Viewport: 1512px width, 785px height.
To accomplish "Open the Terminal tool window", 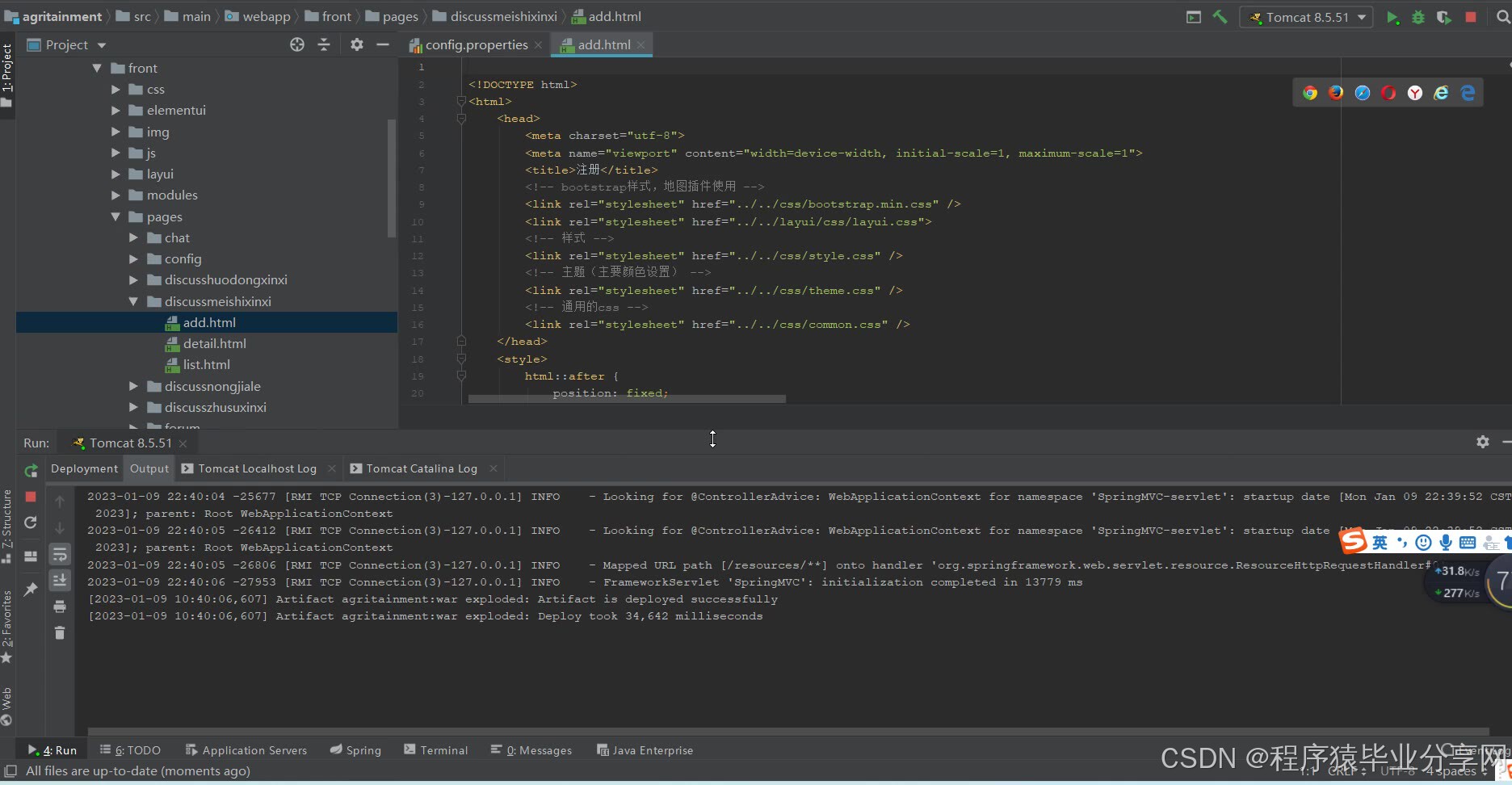I will [435, 750].
